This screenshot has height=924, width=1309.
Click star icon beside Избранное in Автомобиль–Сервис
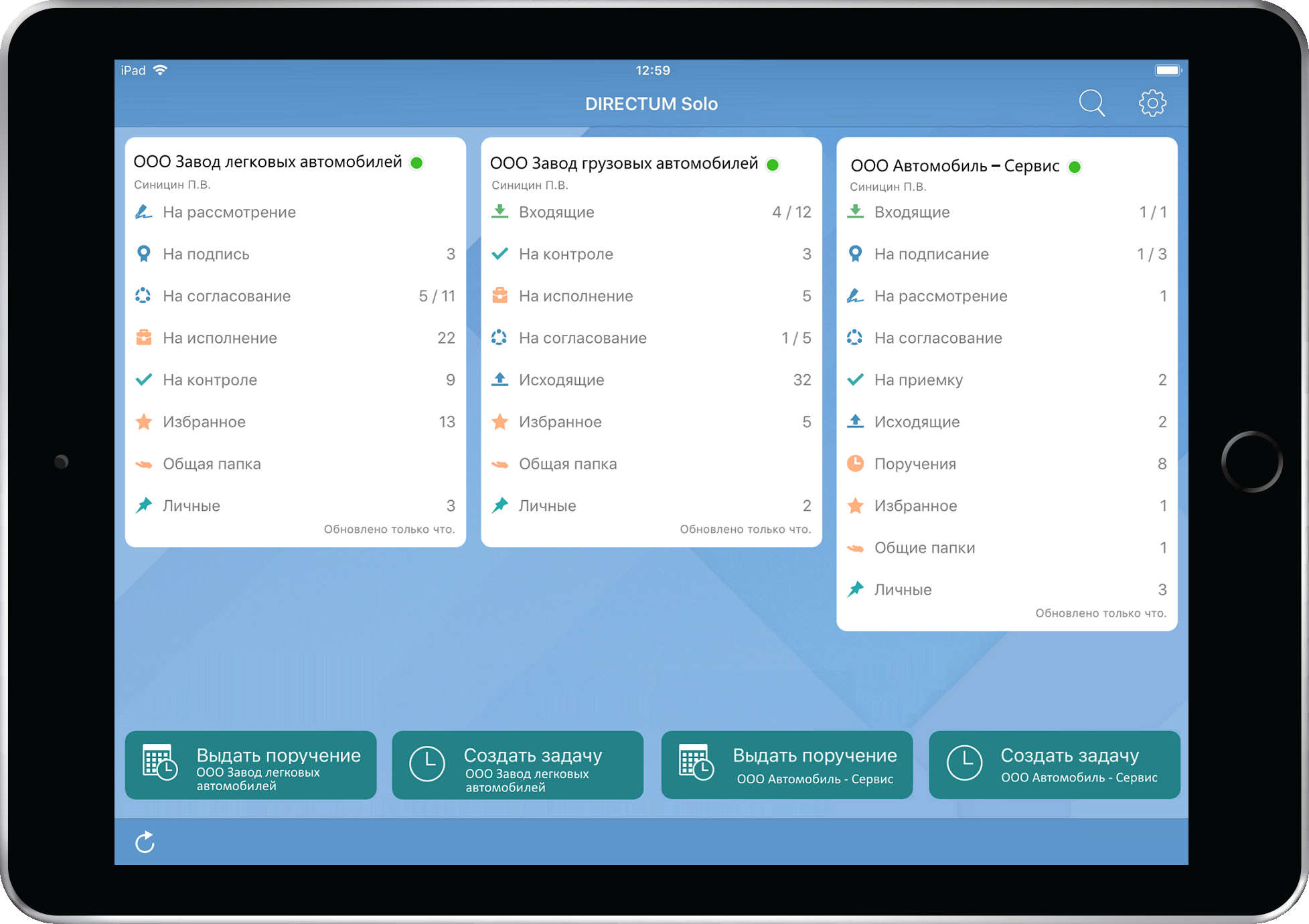coord(855,506)
